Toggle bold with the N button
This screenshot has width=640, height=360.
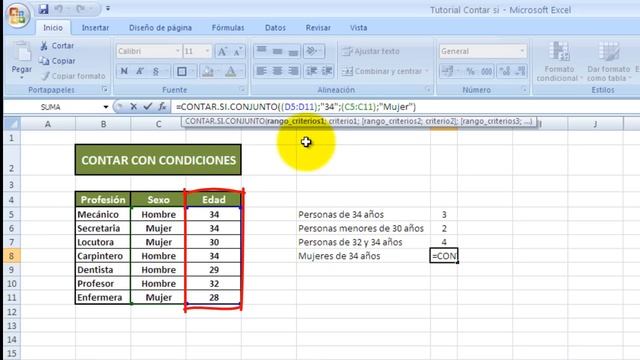point(124,71)
